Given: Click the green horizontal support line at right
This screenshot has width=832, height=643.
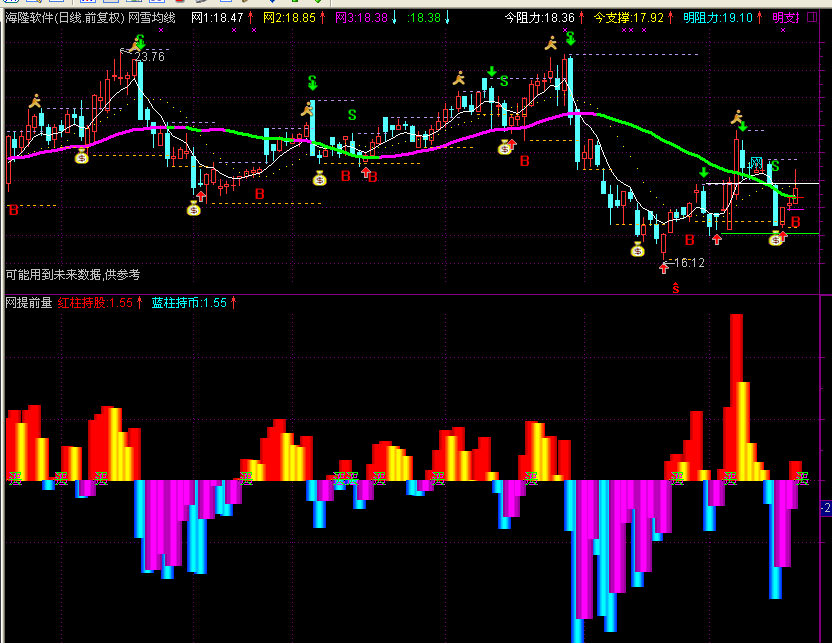Looking at the screenshot, I should [769, 233].
